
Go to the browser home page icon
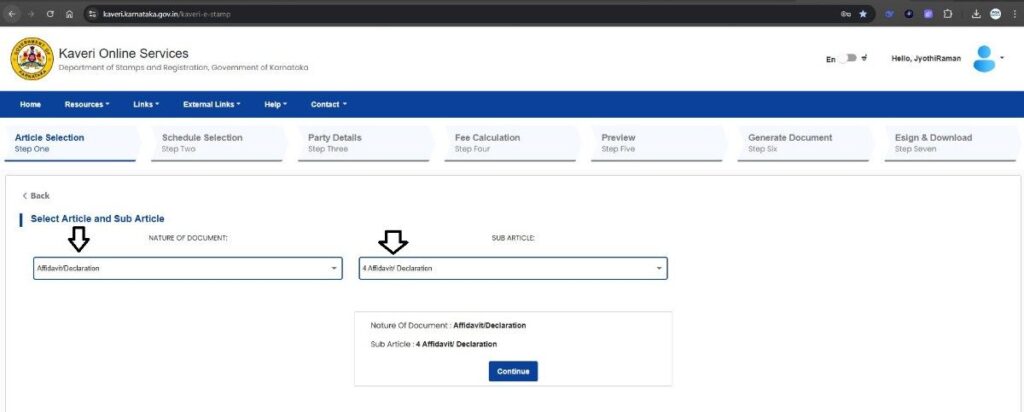(69, 14)
